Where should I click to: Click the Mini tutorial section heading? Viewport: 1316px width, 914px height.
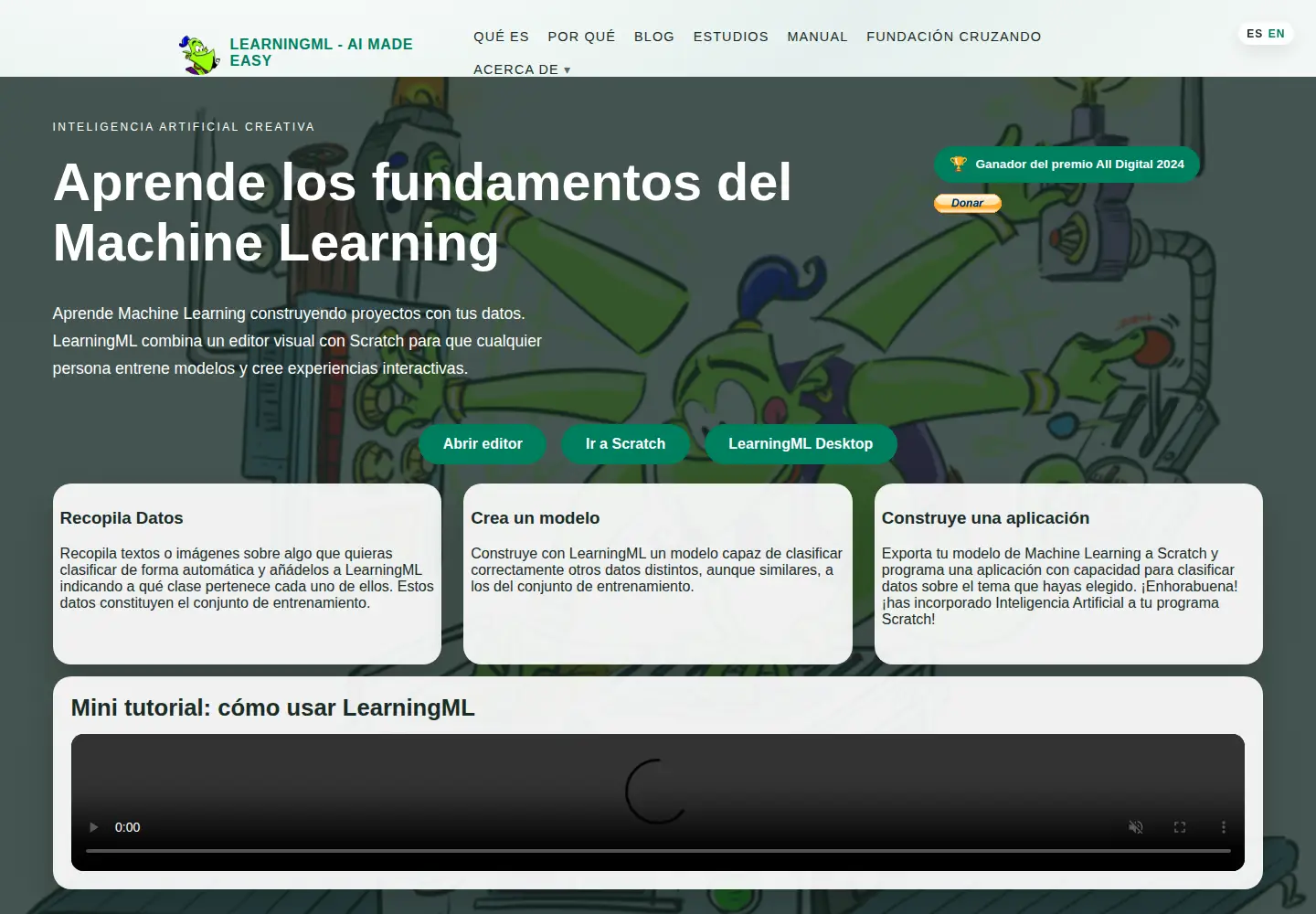273,708
